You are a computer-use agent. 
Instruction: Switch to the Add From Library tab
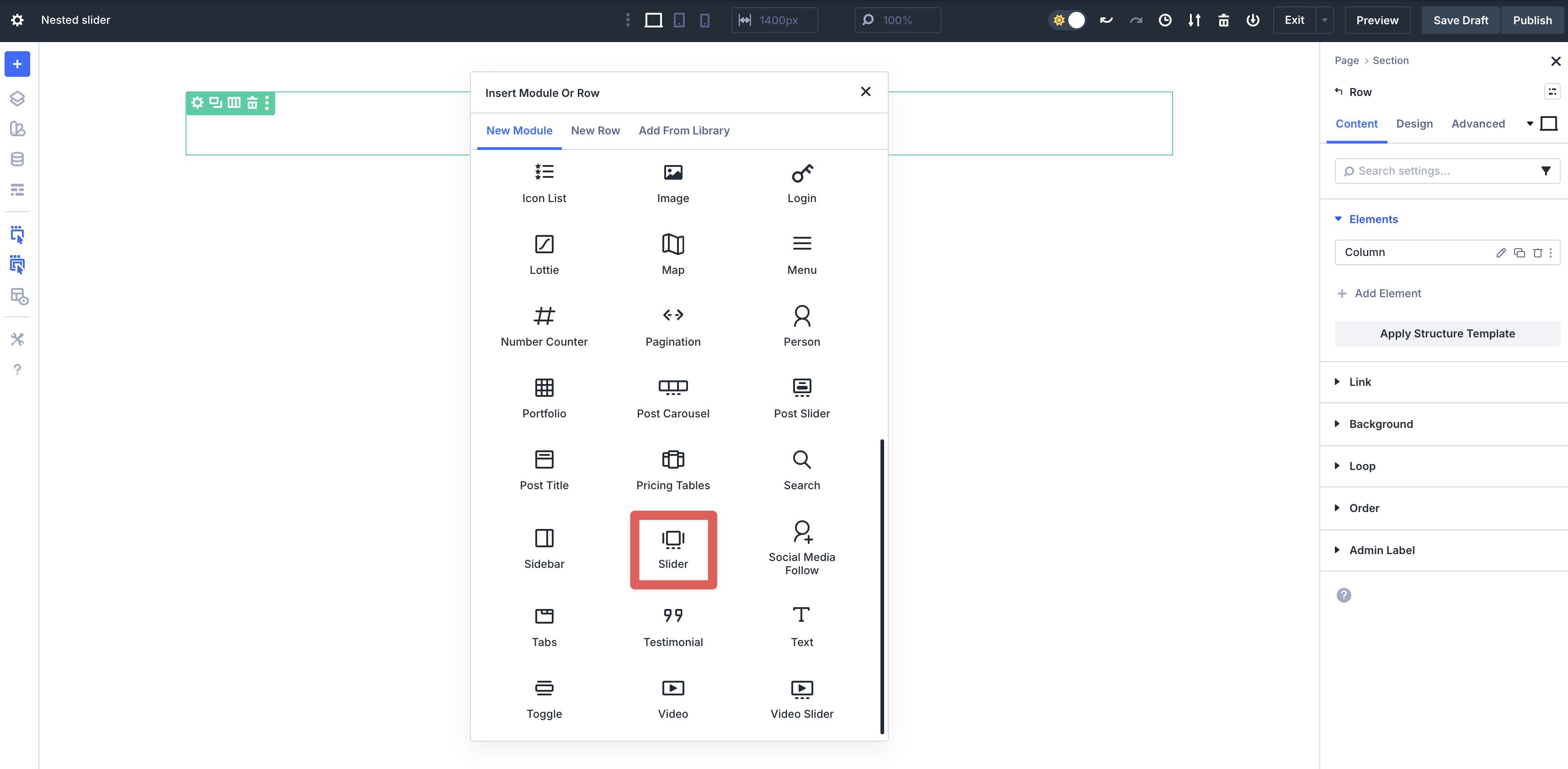click(683, 130)
